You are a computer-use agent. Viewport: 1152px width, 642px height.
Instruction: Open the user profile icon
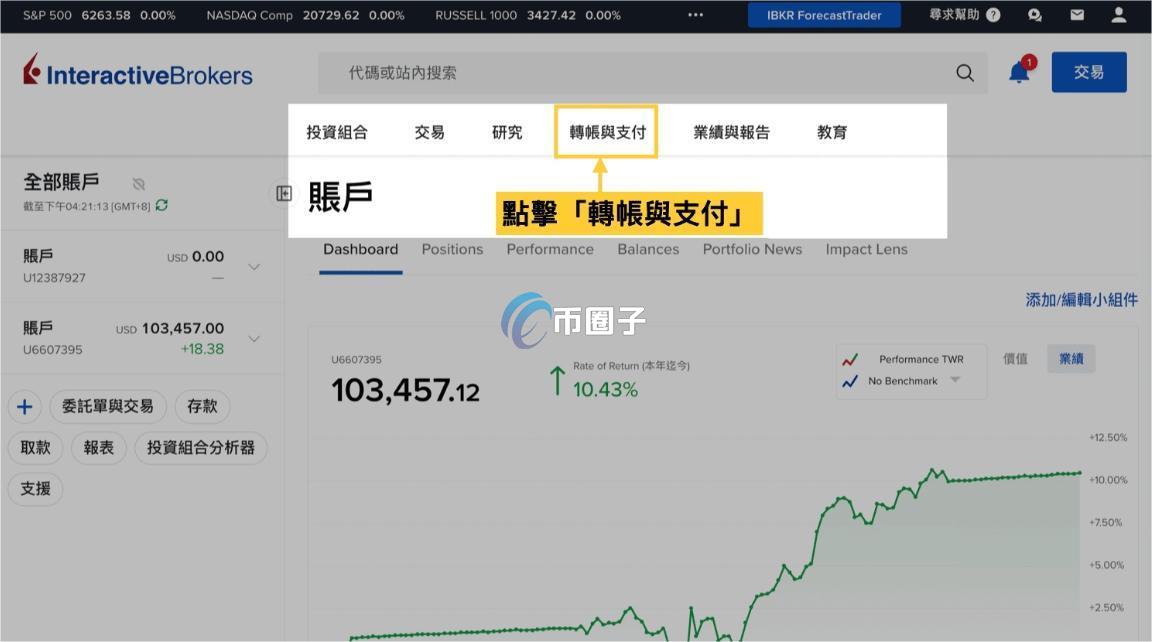click(x=1118, y=15)
